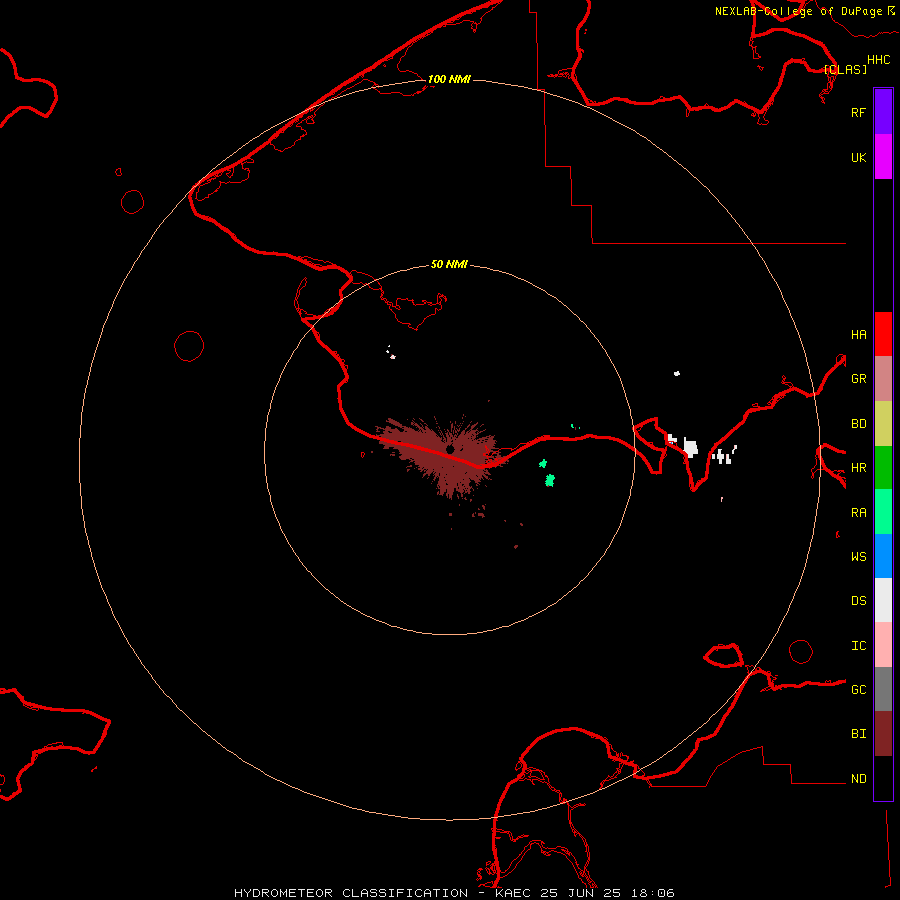Click the HYDROMETEOR CLASSIFICATION title text
The height and width of the screenshot is (900, 900).
coord(351,893)
